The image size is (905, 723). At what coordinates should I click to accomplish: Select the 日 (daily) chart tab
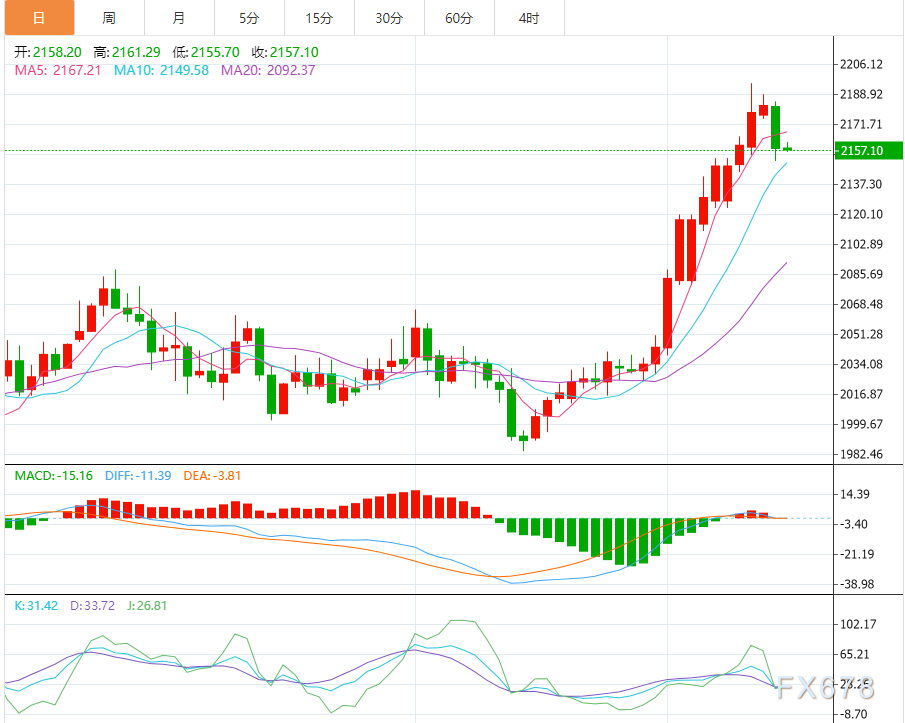click(x=38, y=18)
